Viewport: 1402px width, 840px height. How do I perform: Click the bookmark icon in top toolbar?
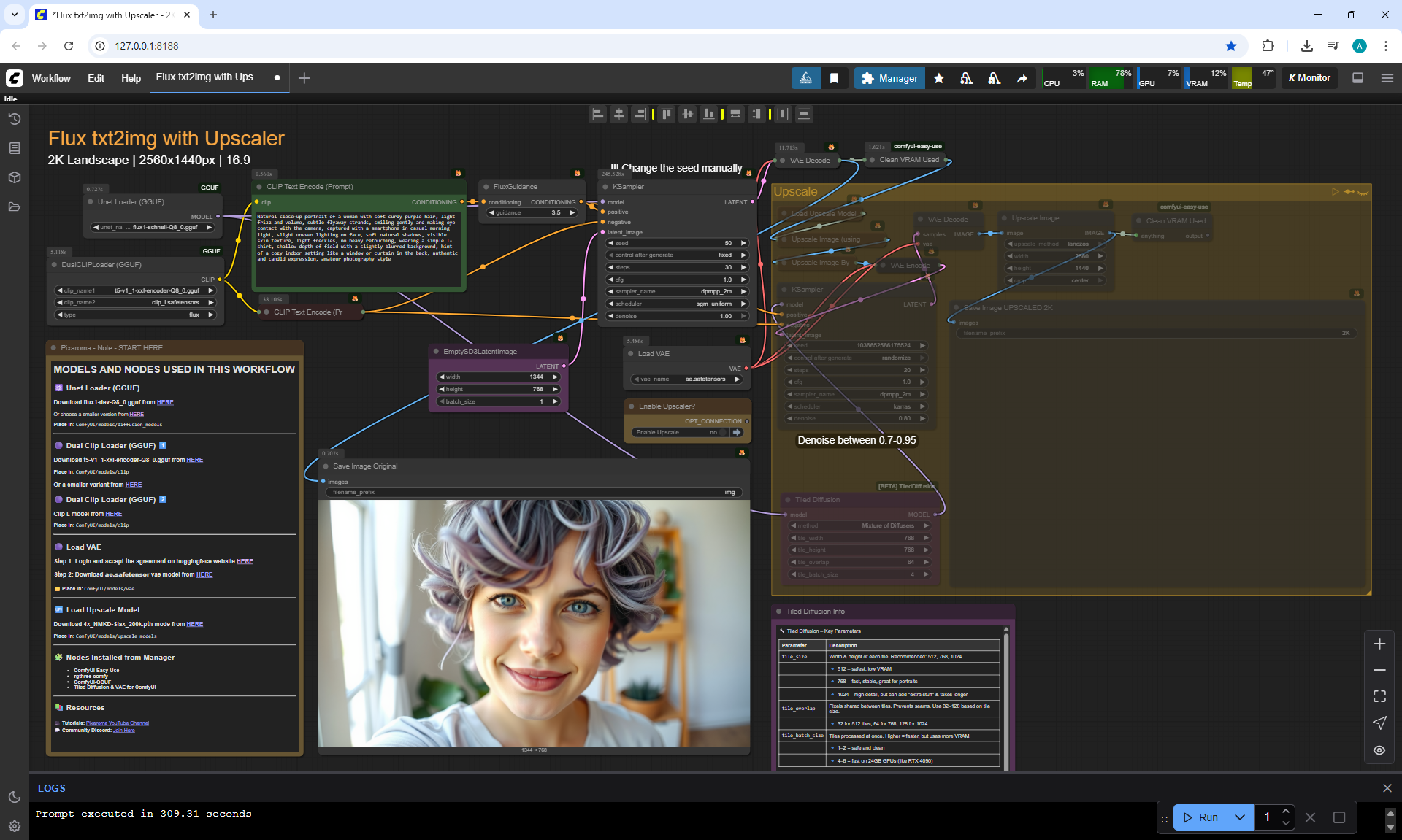(x=834, y=78)
